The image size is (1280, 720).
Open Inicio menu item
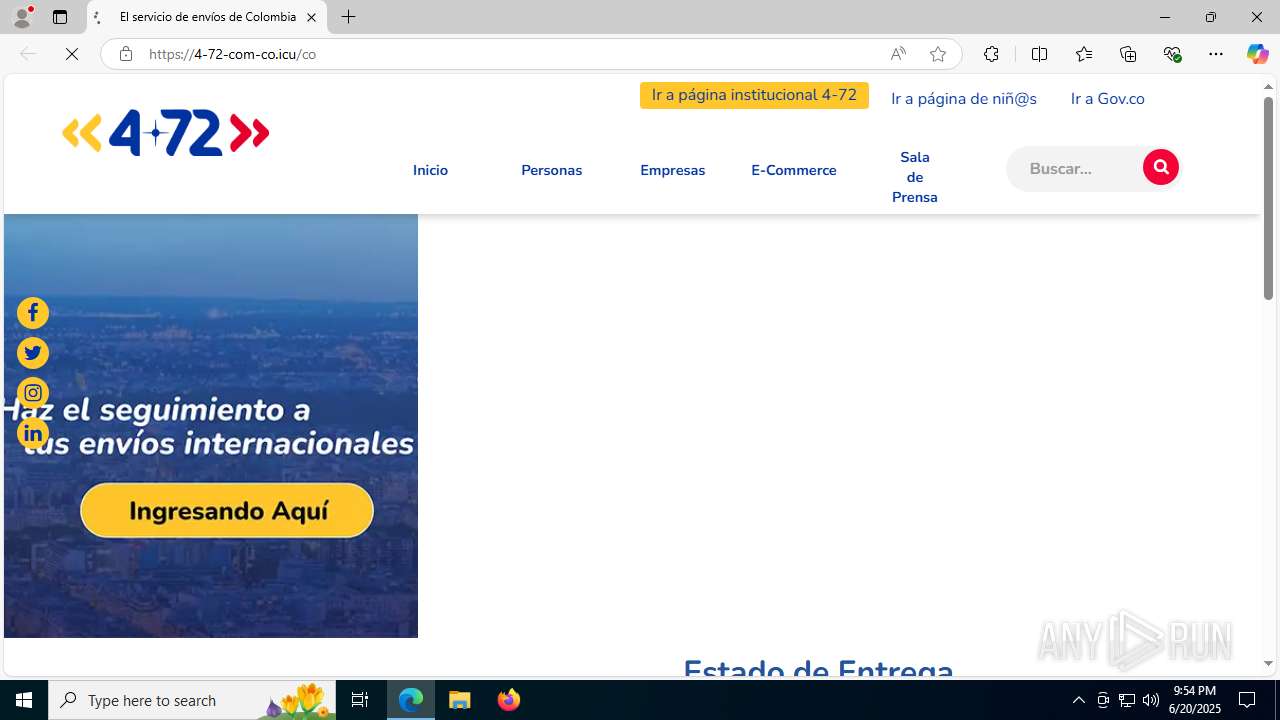pos(430,170)
